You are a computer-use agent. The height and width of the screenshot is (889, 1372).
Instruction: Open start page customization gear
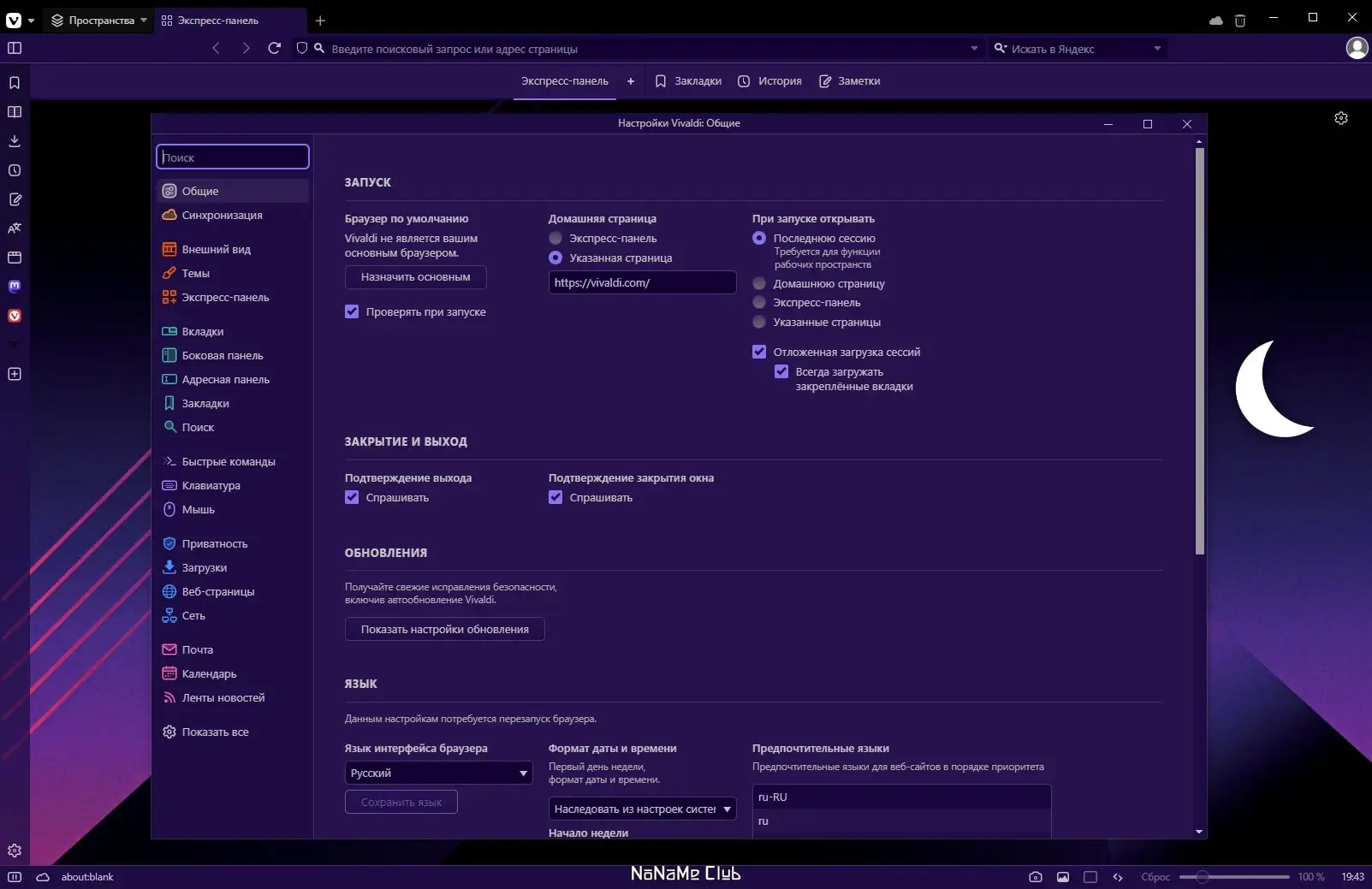point(1341,118)
